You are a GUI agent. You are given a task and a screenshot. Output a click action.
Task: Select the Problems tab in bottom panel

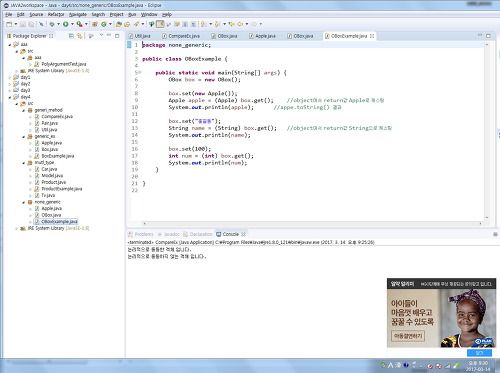[141, 234]
